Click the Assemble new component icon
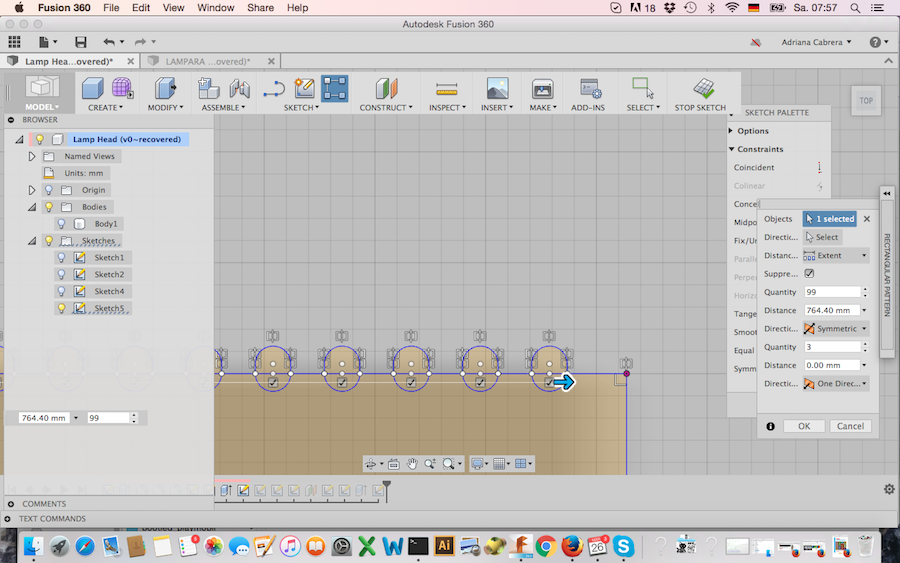The height and width of the screenshot is (563, 900). (x=208, y=88)
